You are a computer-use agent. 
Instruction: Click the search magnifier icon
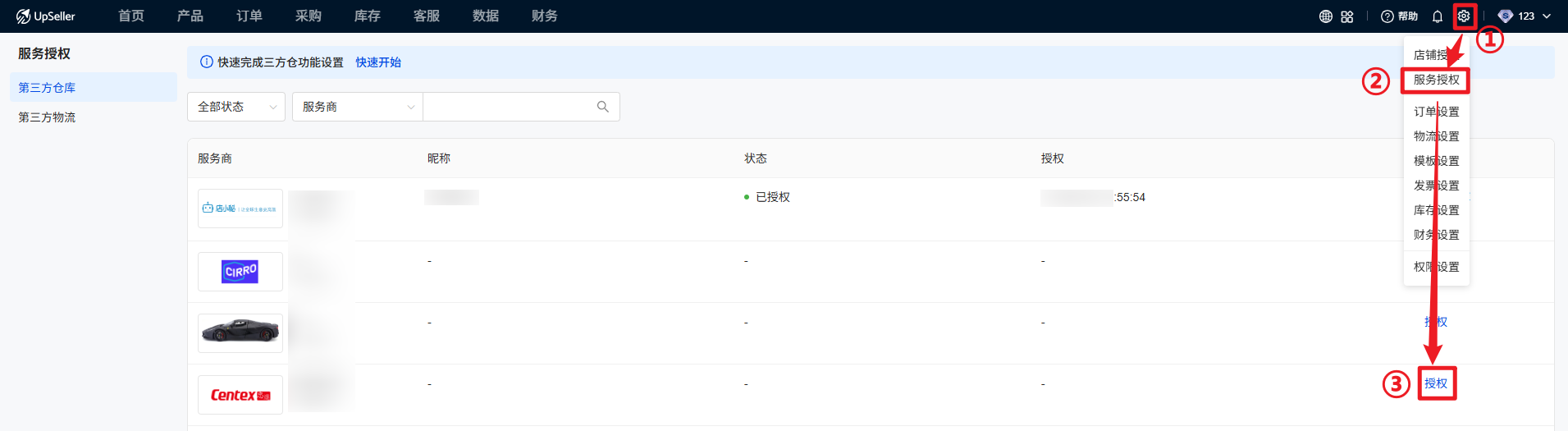pos(603,107)
